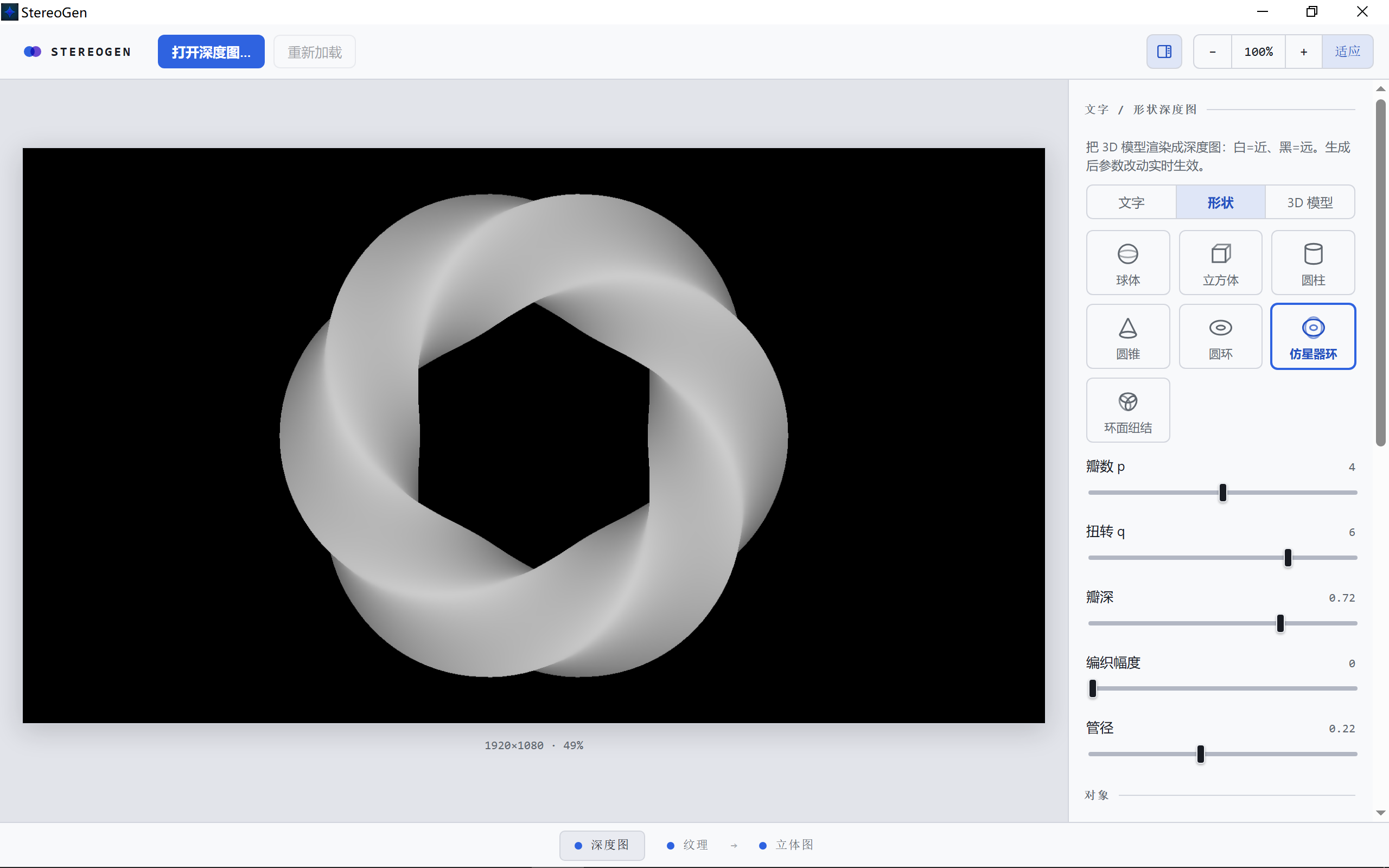Click the 文字 / 形状深度图 section heading
Viewport: 1389px width, 868px height.
[1140, 109]
